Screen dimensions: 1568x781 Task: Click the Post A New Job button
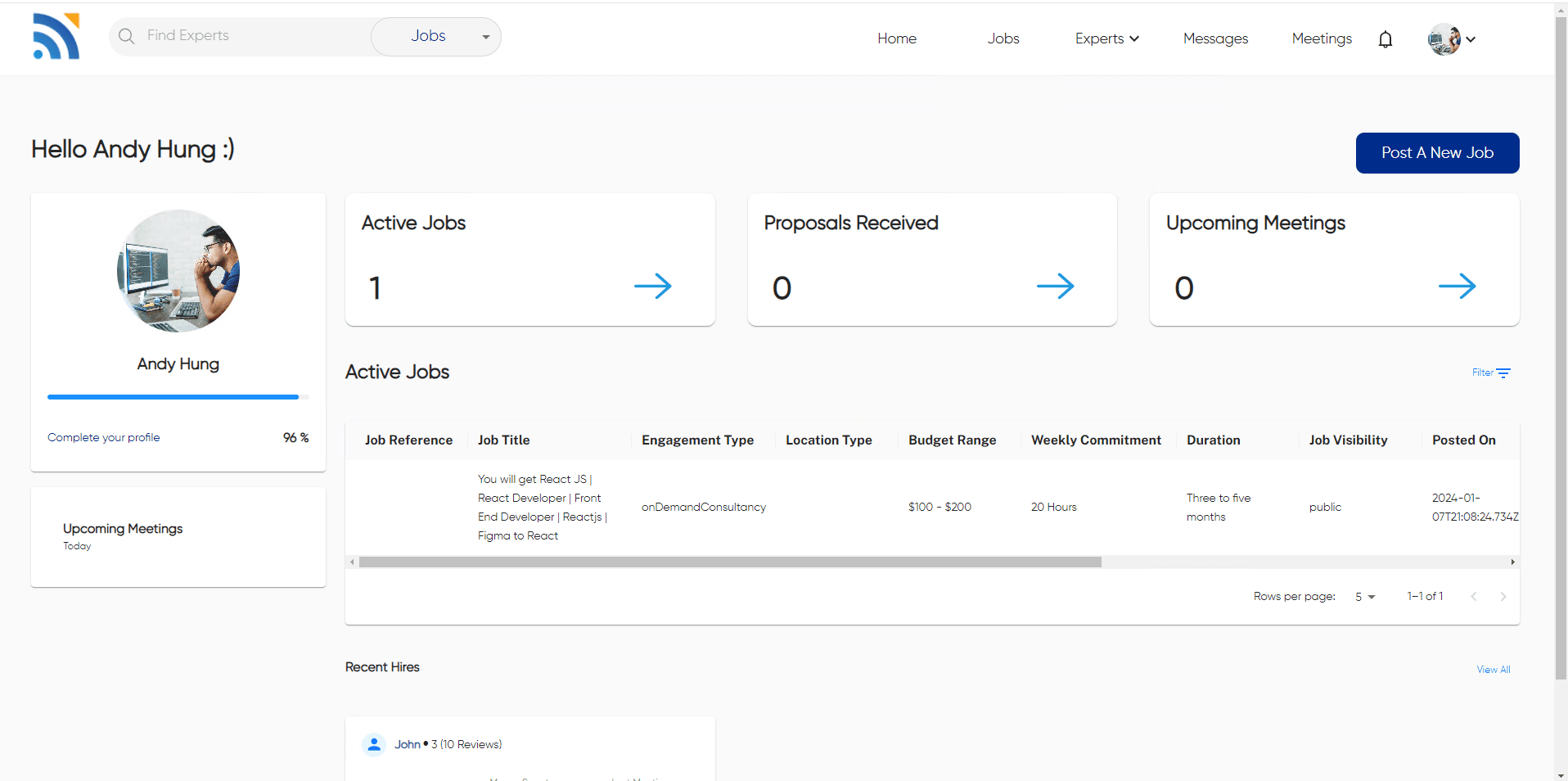(x=1437, y=153)
